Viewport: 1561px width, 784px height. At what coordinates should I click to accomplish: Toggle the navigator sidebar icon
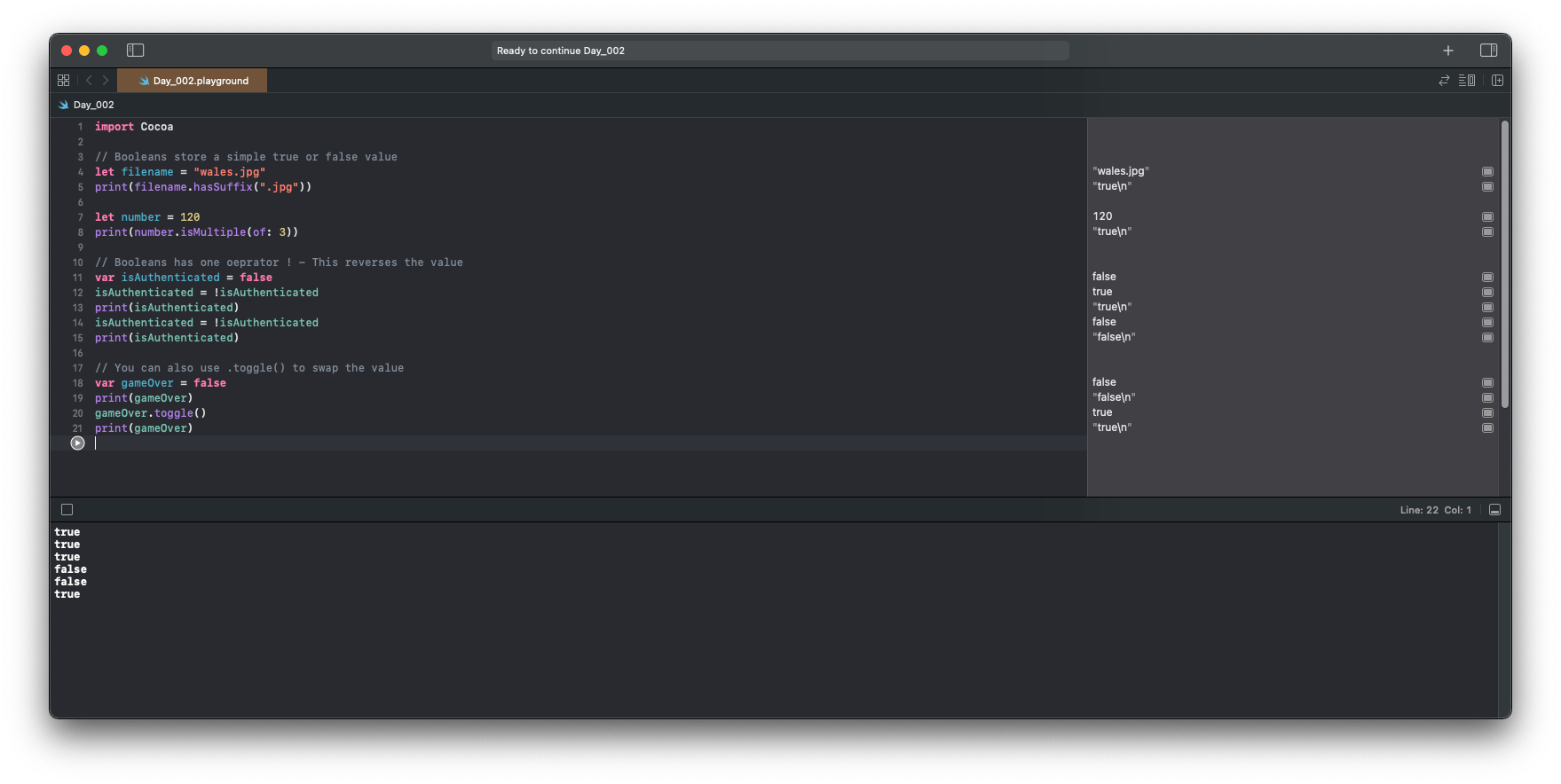click(135, 51)
